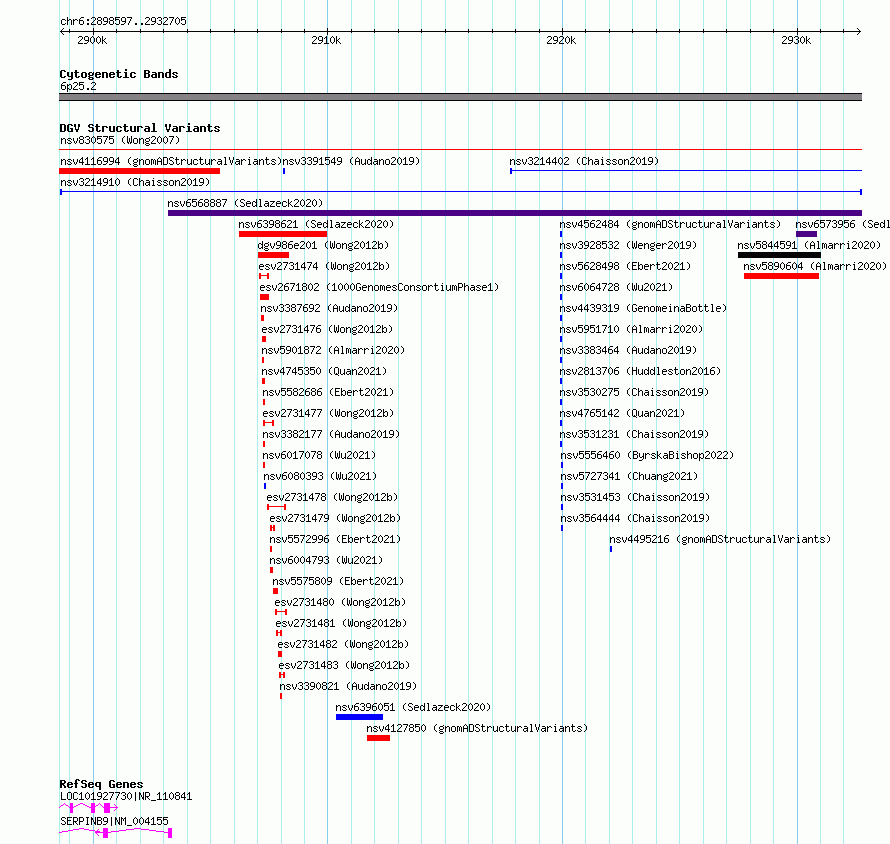This screenshot has height=844, width=890.
Task: Open SERPINB9|NM_004155 gene label
Action: pos(114,821)
